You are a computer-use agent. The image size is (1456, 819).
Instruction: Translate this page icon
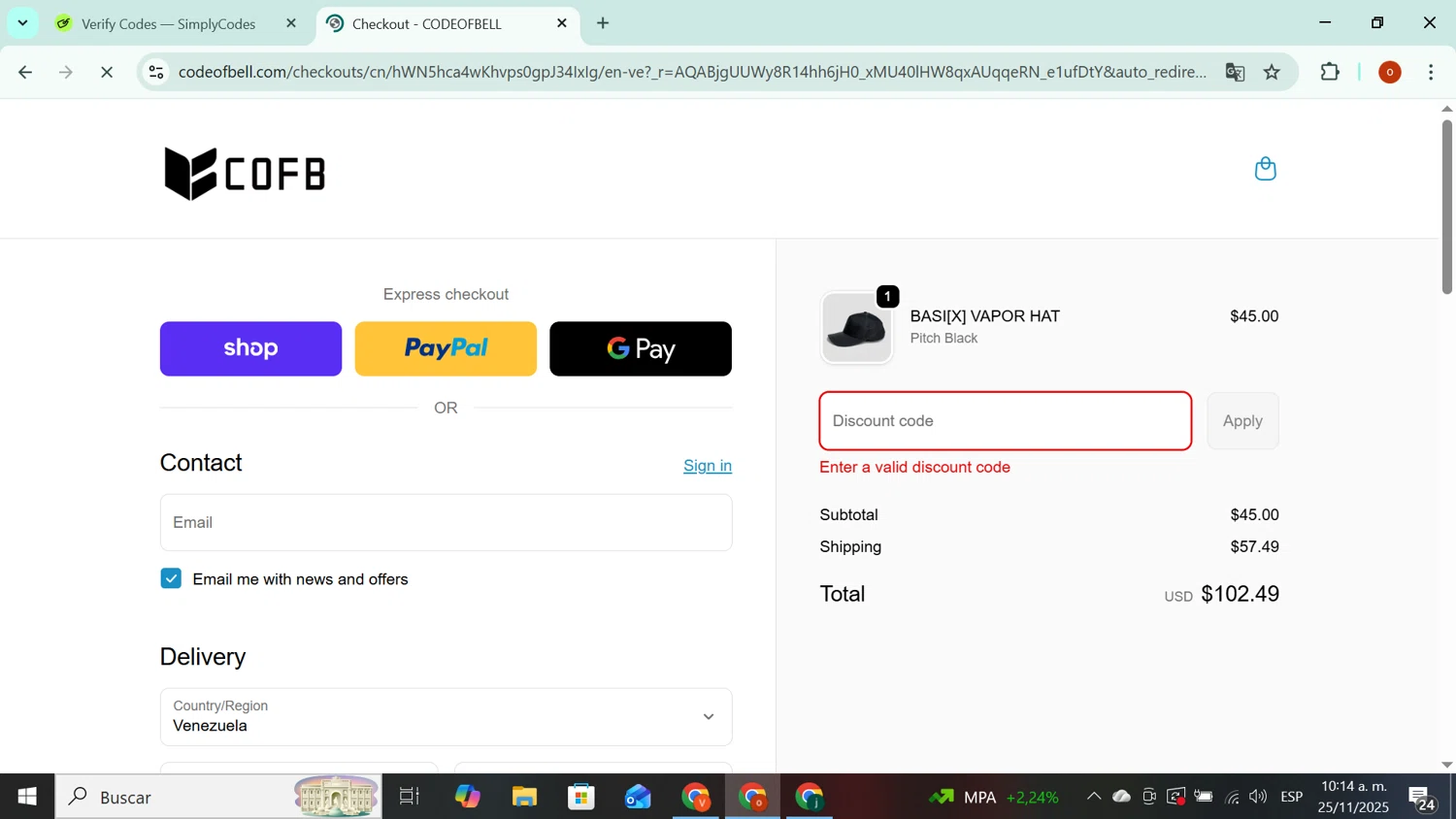(1235, 72)
